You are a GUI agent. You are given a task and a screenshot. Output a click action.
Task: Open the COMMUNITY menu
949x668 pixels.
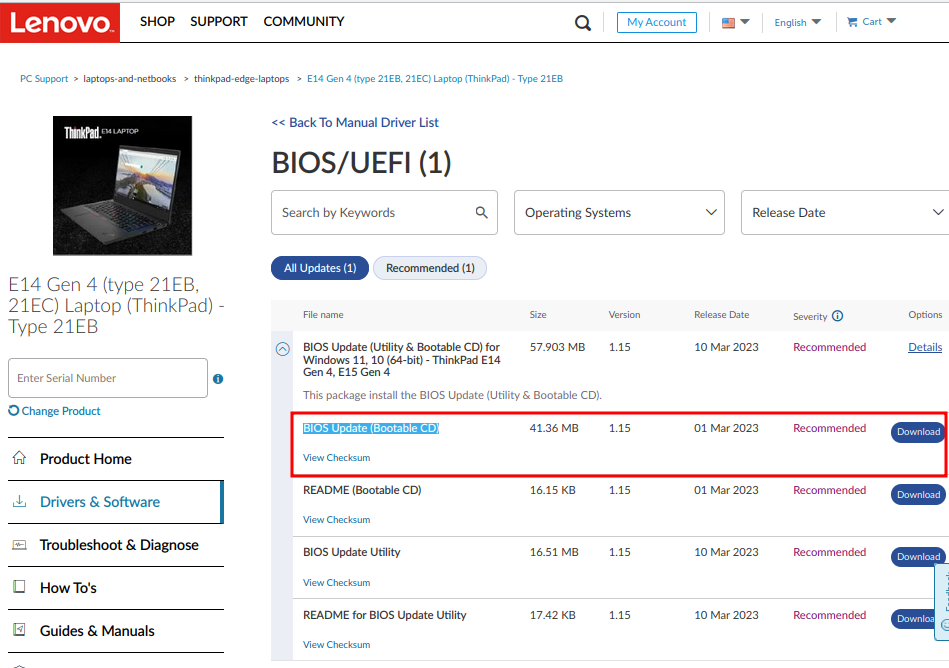click(304, 22)
